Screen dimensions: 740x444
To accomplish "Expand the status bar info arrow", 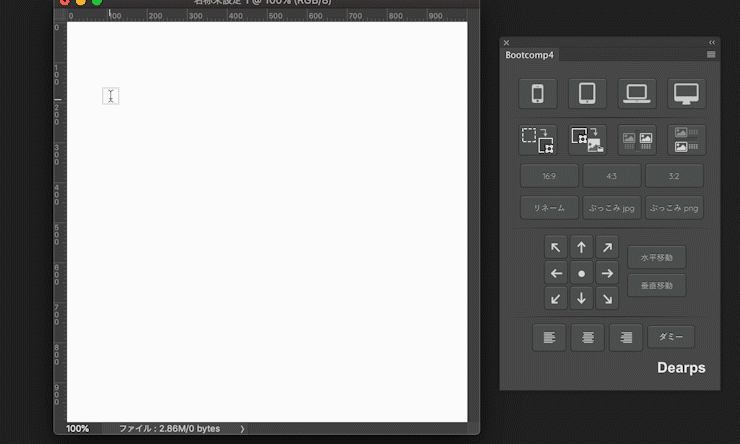I will point(242,429).
